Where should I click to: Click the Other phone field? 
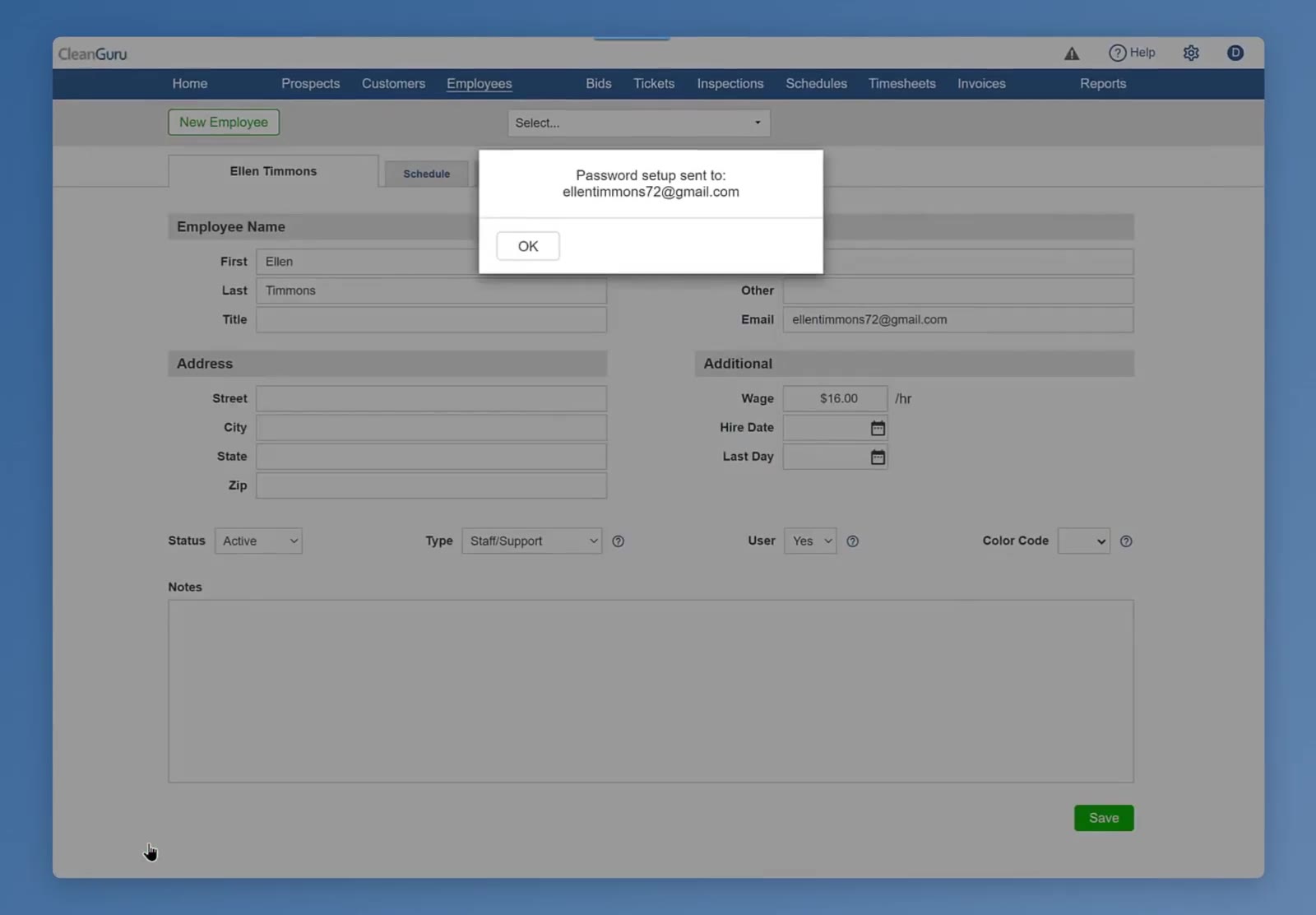pos(957,290)
